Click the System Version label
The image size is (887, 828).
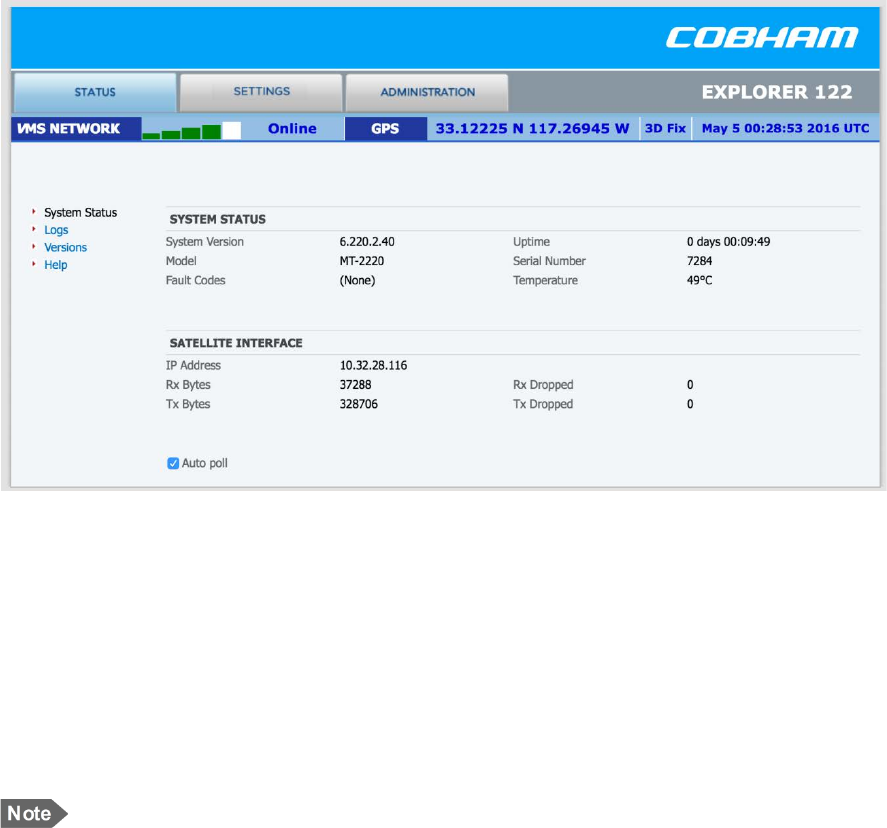205,242
